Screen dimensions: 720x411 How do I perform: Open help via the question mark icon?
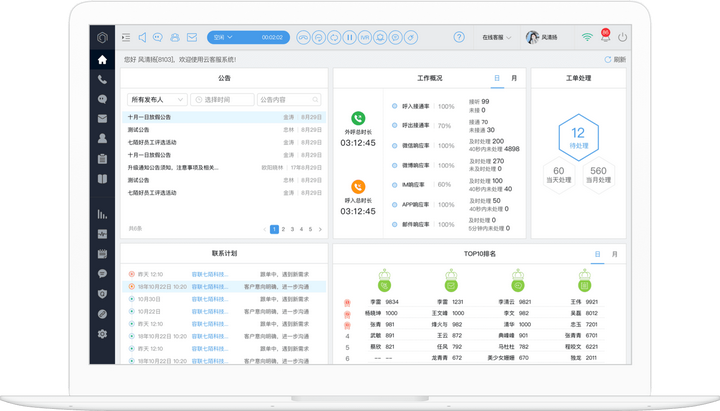[x=459, y=37]
